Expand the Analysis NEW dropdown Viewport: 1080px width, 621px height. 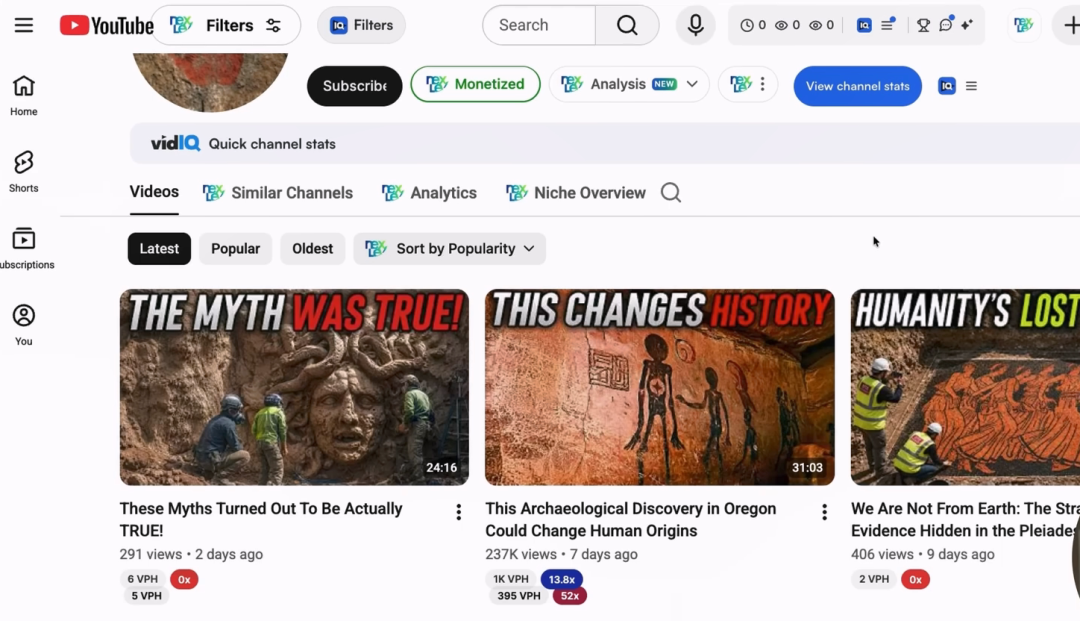pos(629,84)
